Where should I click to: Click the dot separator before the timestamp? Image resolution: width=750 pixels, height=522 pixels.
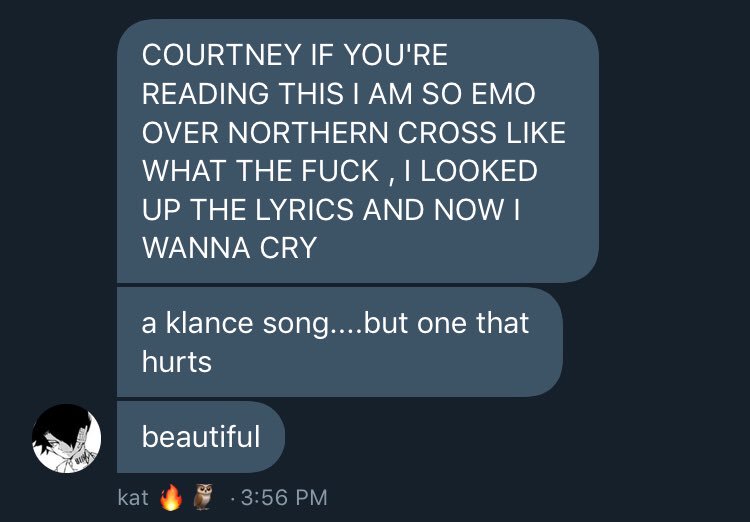(x=232, y=498)
